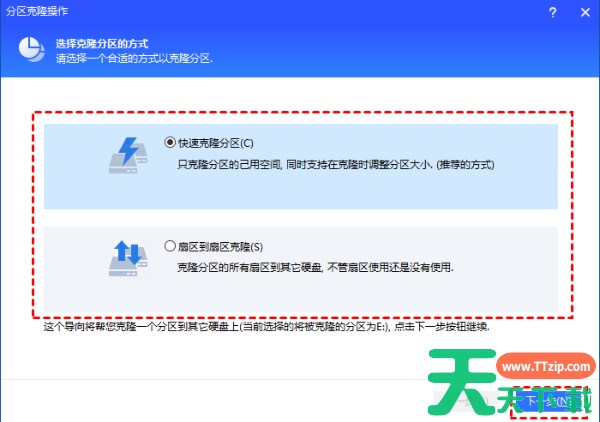The width and height of the screenshot is (600, 422).
Task: Click the label '扇区到扇区克隆(S)'
Action: tap(220, 247)
